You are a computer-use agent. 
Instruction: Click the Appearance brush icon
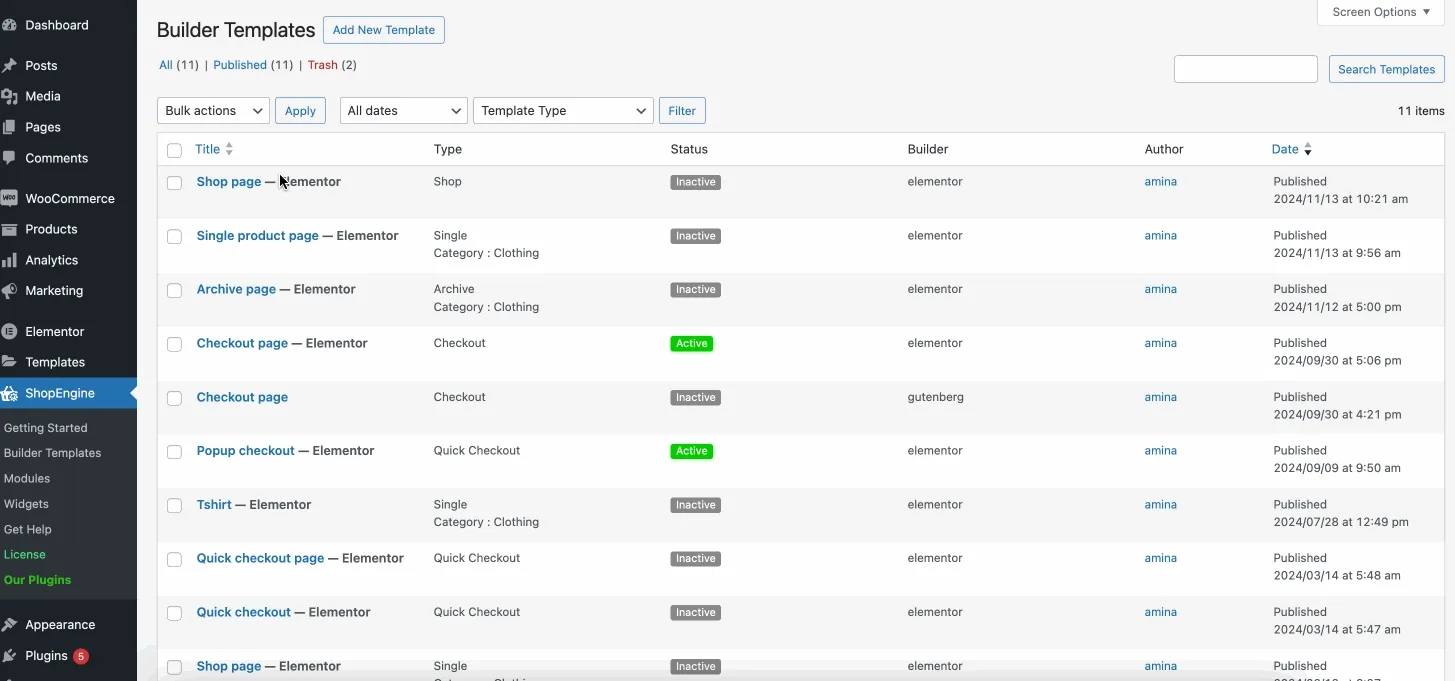click(9, 625)
